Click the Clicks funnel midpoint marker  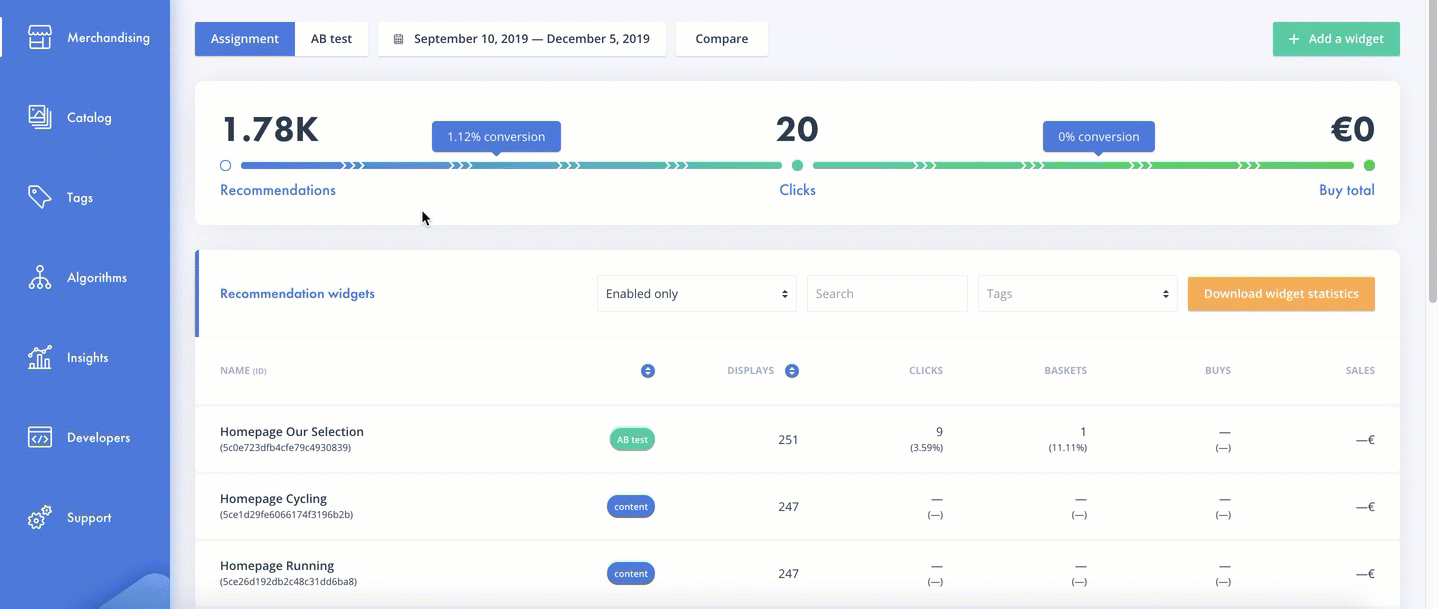click(x=797, y=166)
